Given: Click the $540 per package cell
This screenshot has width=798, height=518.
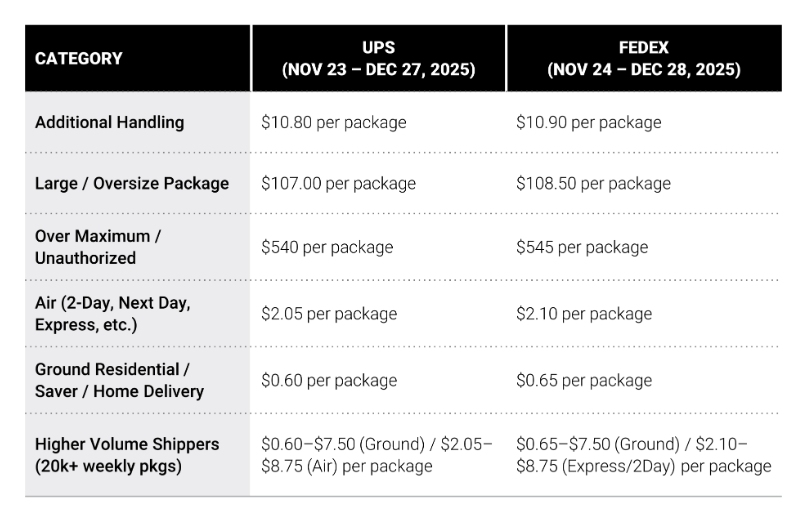Looking at the screenshot, I should (x=327, y=246).
